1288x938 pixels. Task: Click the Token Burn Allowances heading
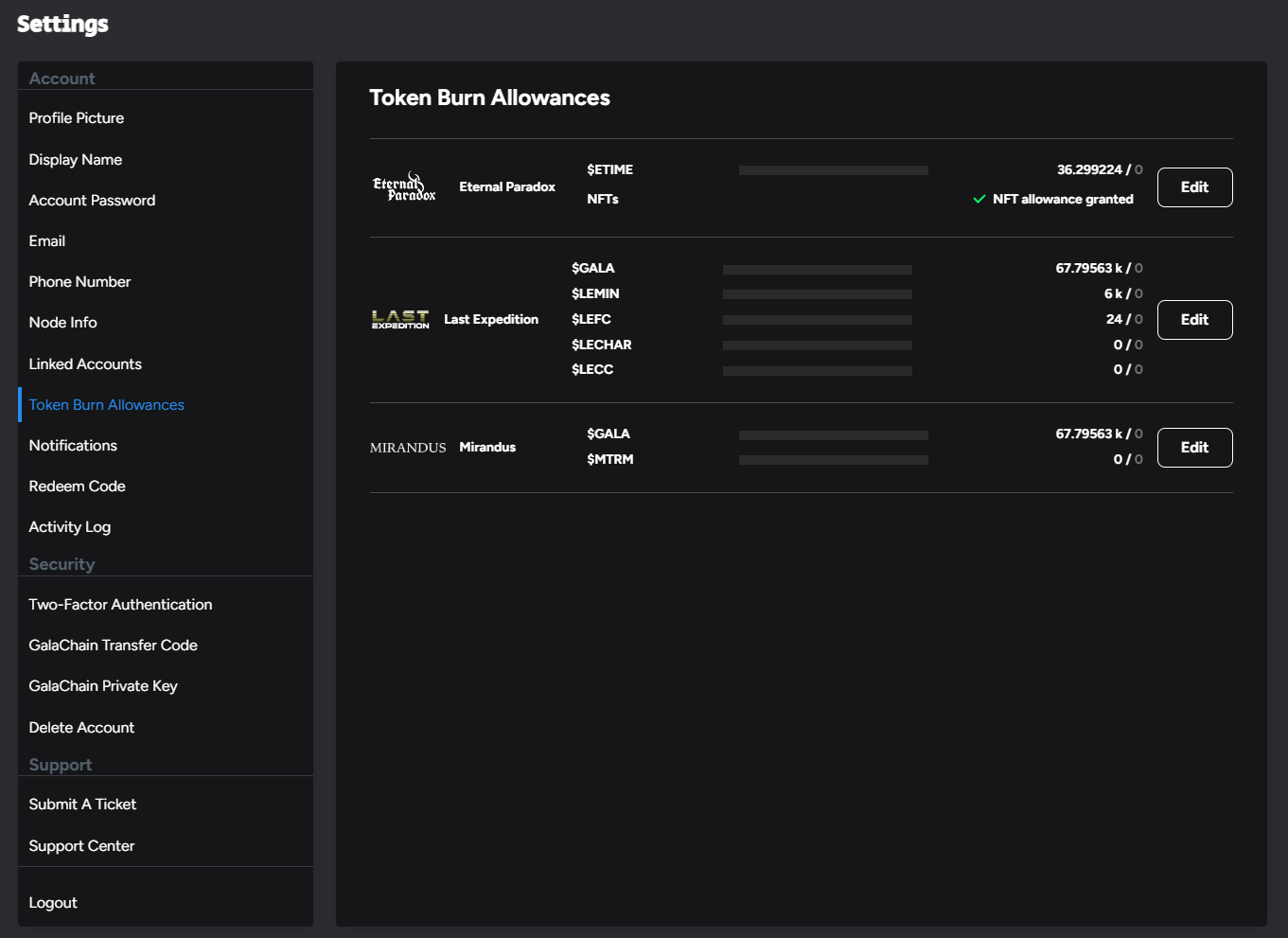[489, 97]
